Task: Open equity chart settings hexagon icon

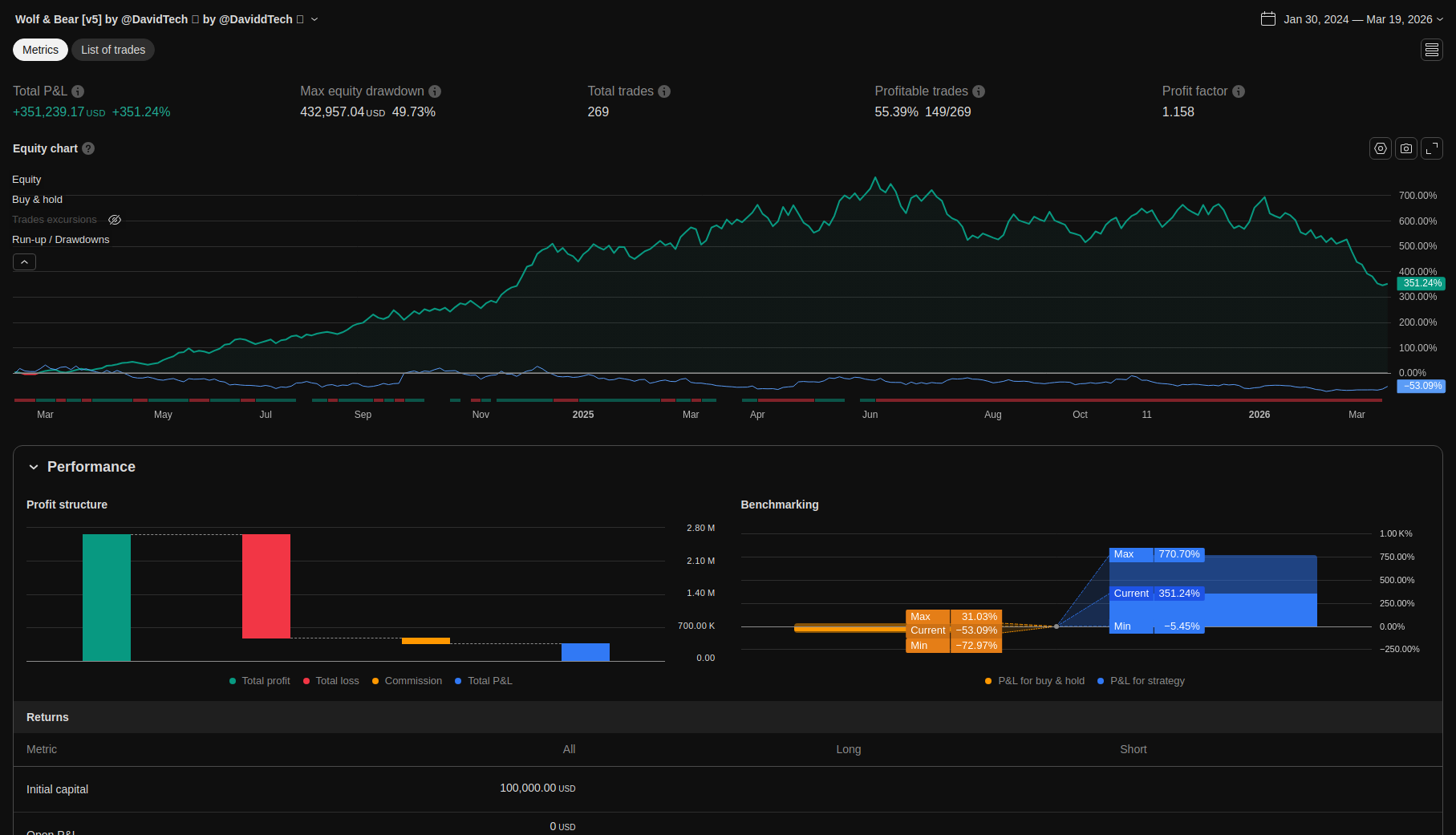Action: pyautogui.click(x=1380, y=148)
